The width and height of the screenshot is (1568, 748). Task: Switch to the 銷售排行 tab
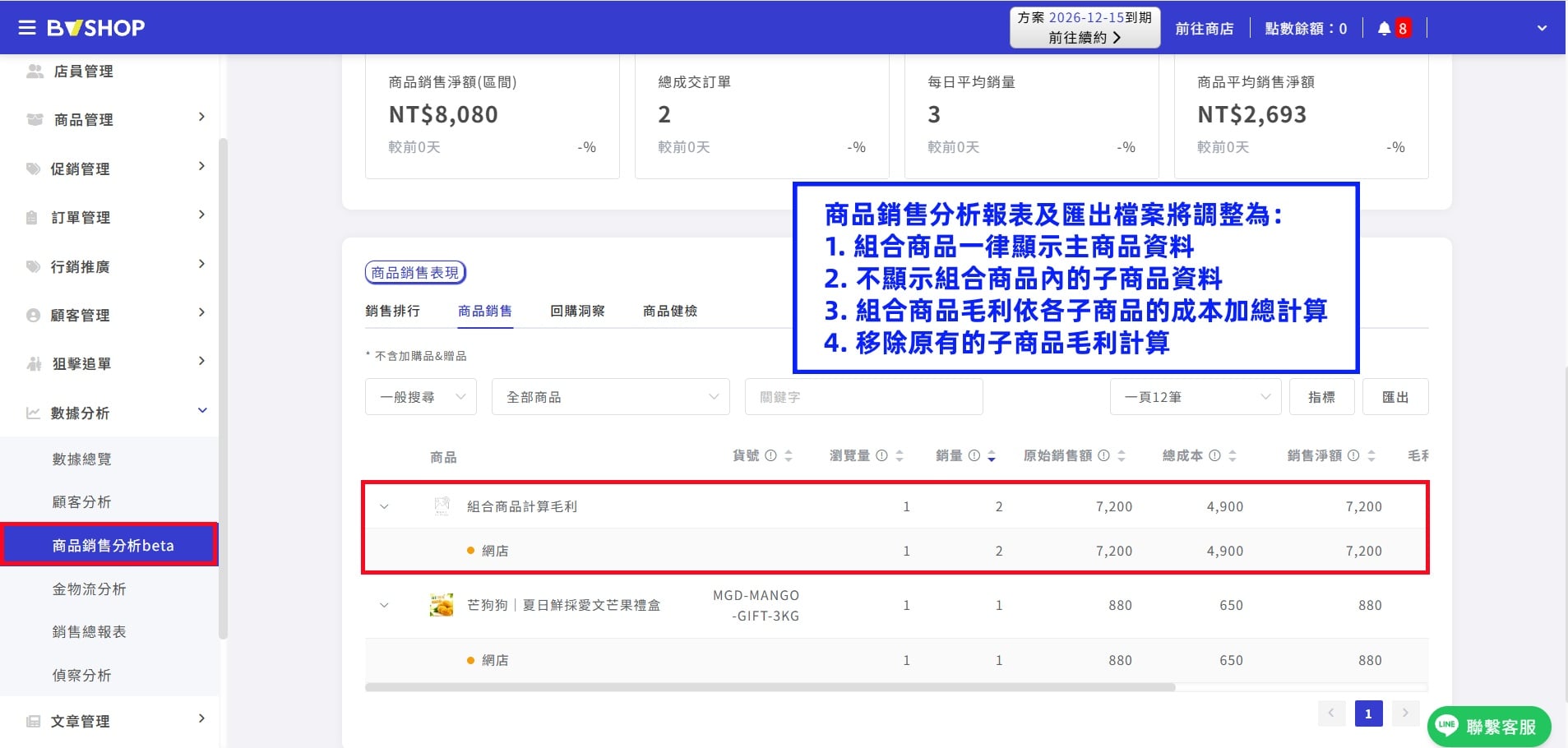pyautogui.click(x=392, y=311)
